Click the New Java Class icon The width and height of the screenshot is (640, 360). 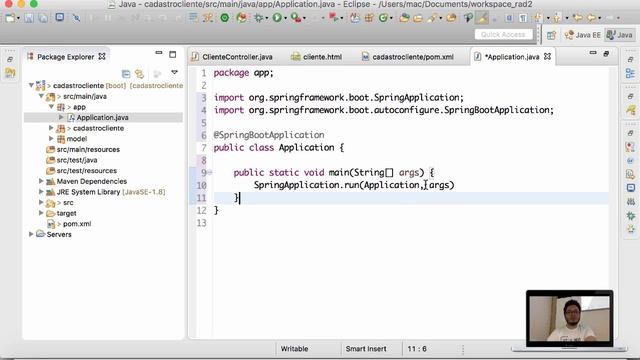383,18
